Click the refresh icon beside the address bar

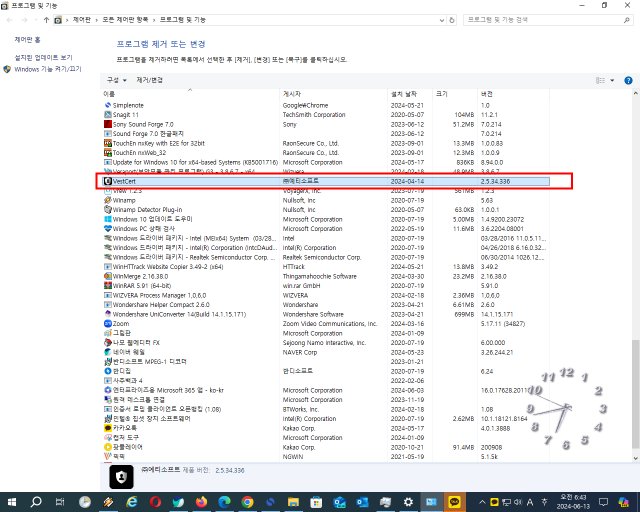pos(452,20)
